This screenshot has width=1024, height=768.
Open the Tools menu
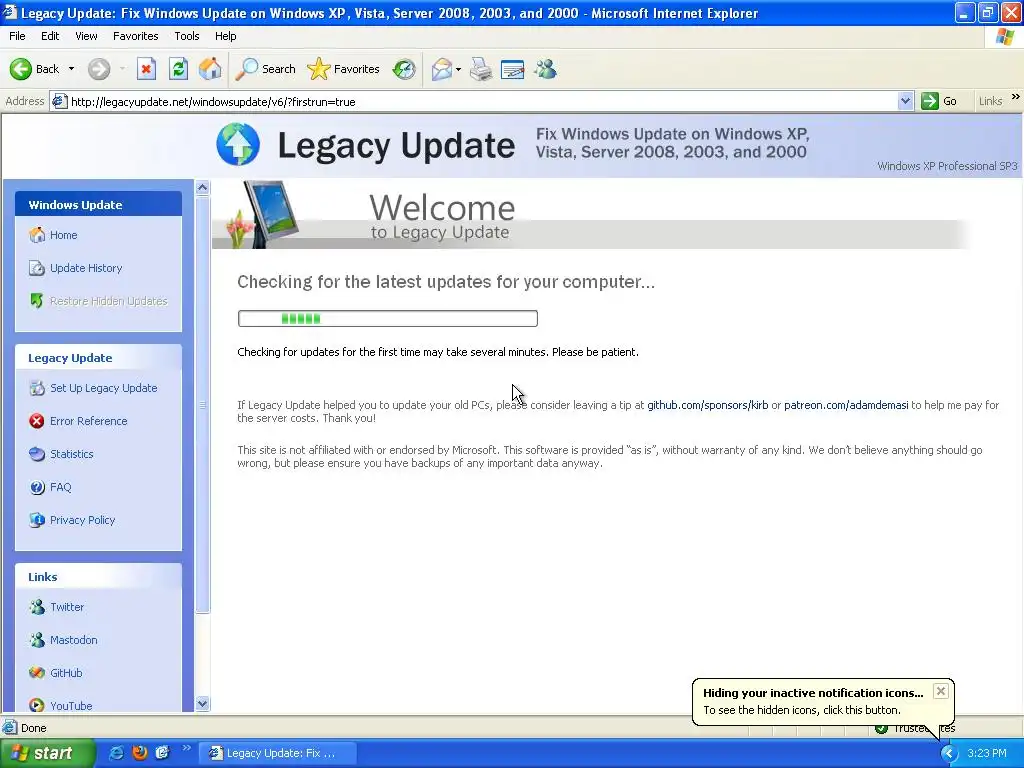pos(187,36)
